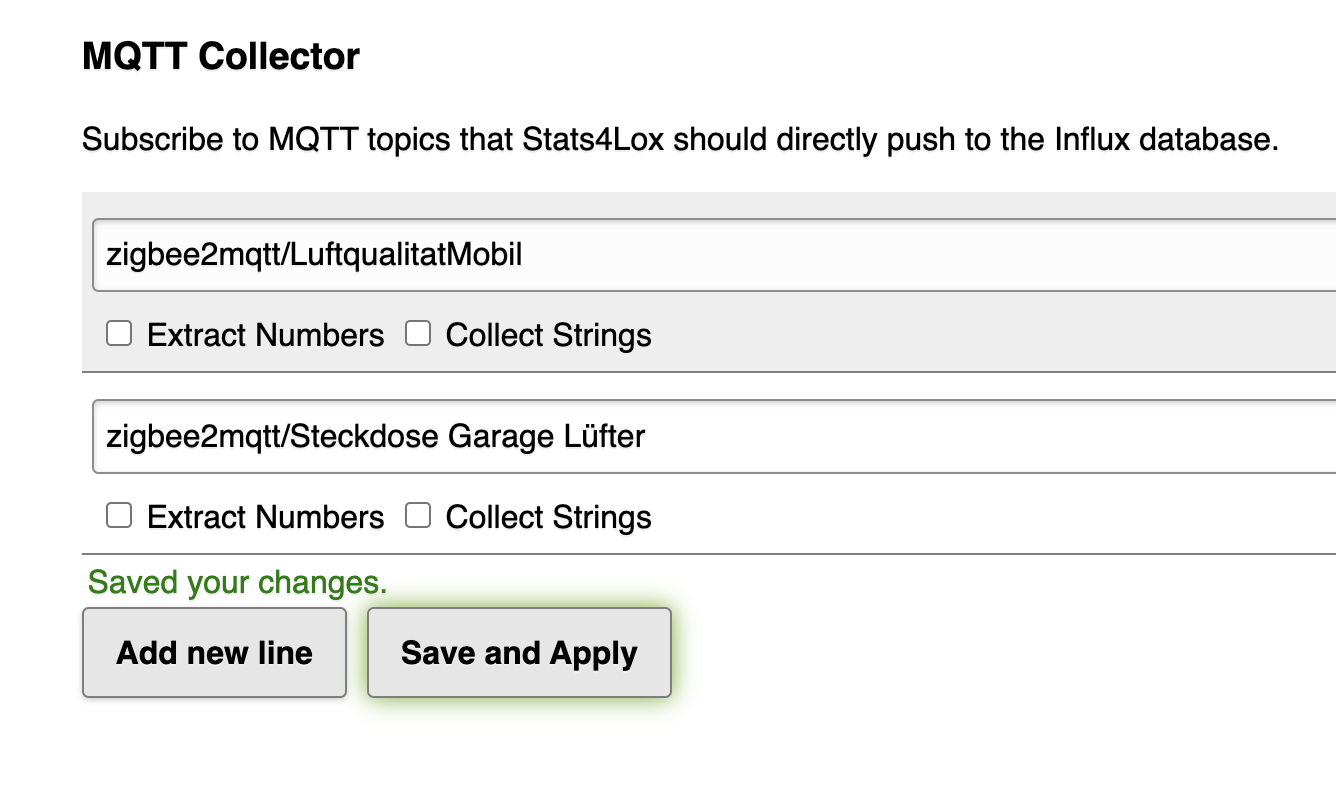Click Collect Strings label under Steckdose Garage Lüfter
The height and width of the screenshot is (790, 1336).
548,517
